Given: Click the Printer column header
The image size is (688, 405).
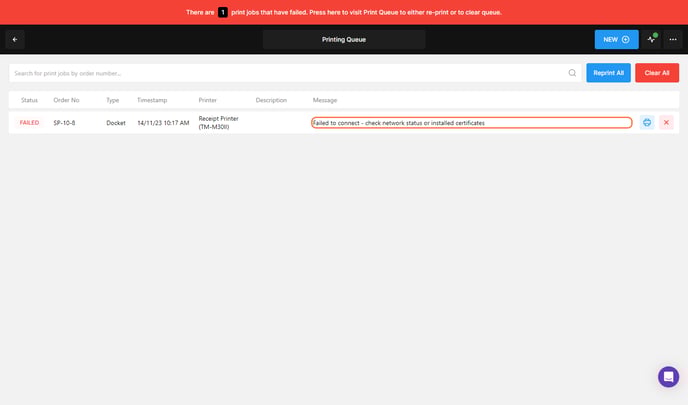Looking at the screenshot, I should click(x=207, y=100).
